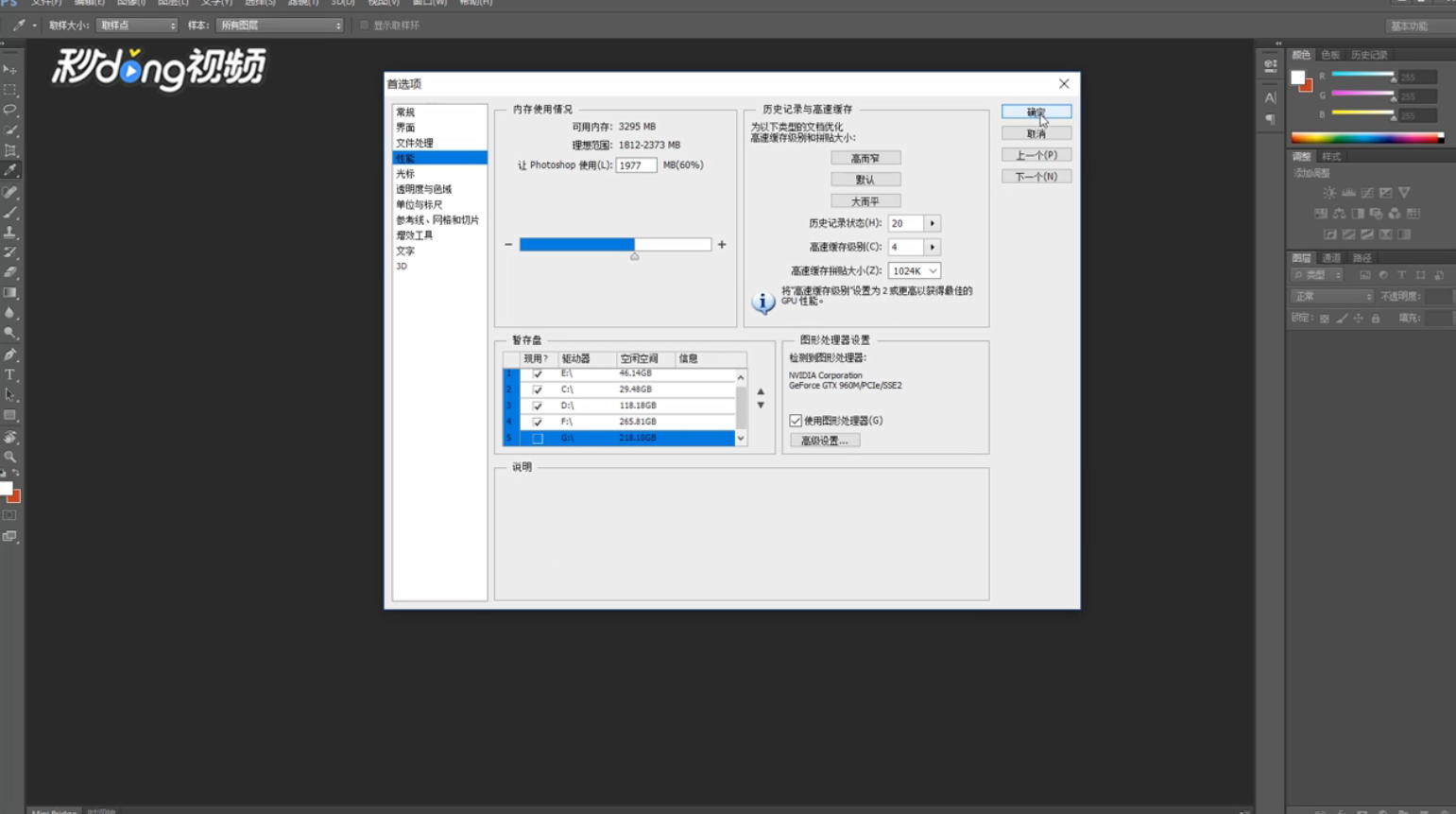Check the G:\ scratch disk checkbox

point(538,439)
